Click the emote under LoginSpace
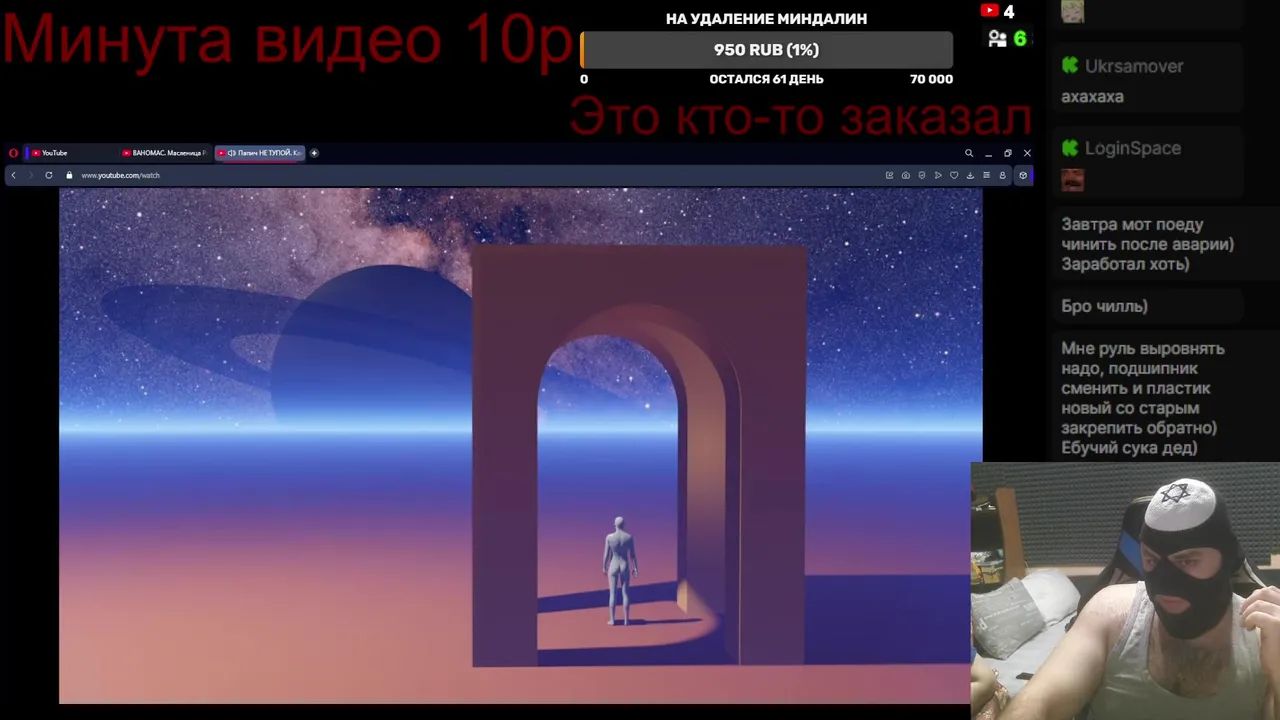Viewport: 1280px width, 720px height. (x=1072, y=180)
